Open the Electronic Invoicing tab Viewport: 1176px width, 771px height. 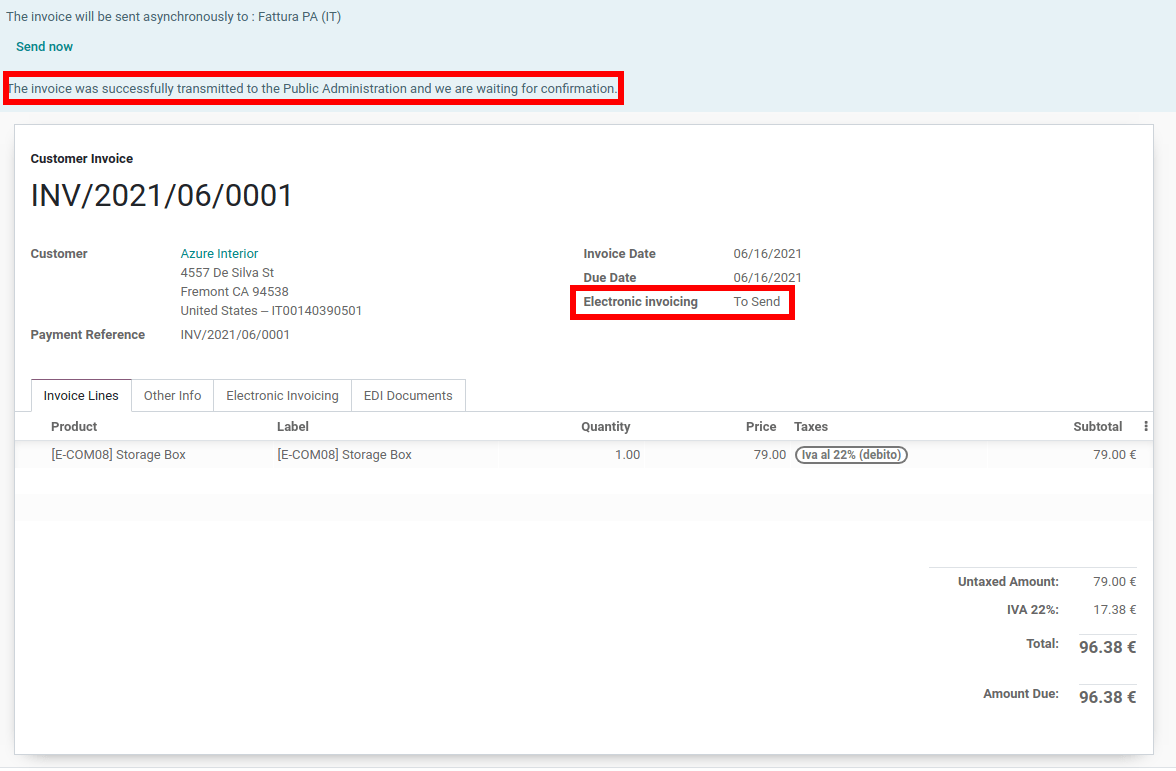(283, 395)
